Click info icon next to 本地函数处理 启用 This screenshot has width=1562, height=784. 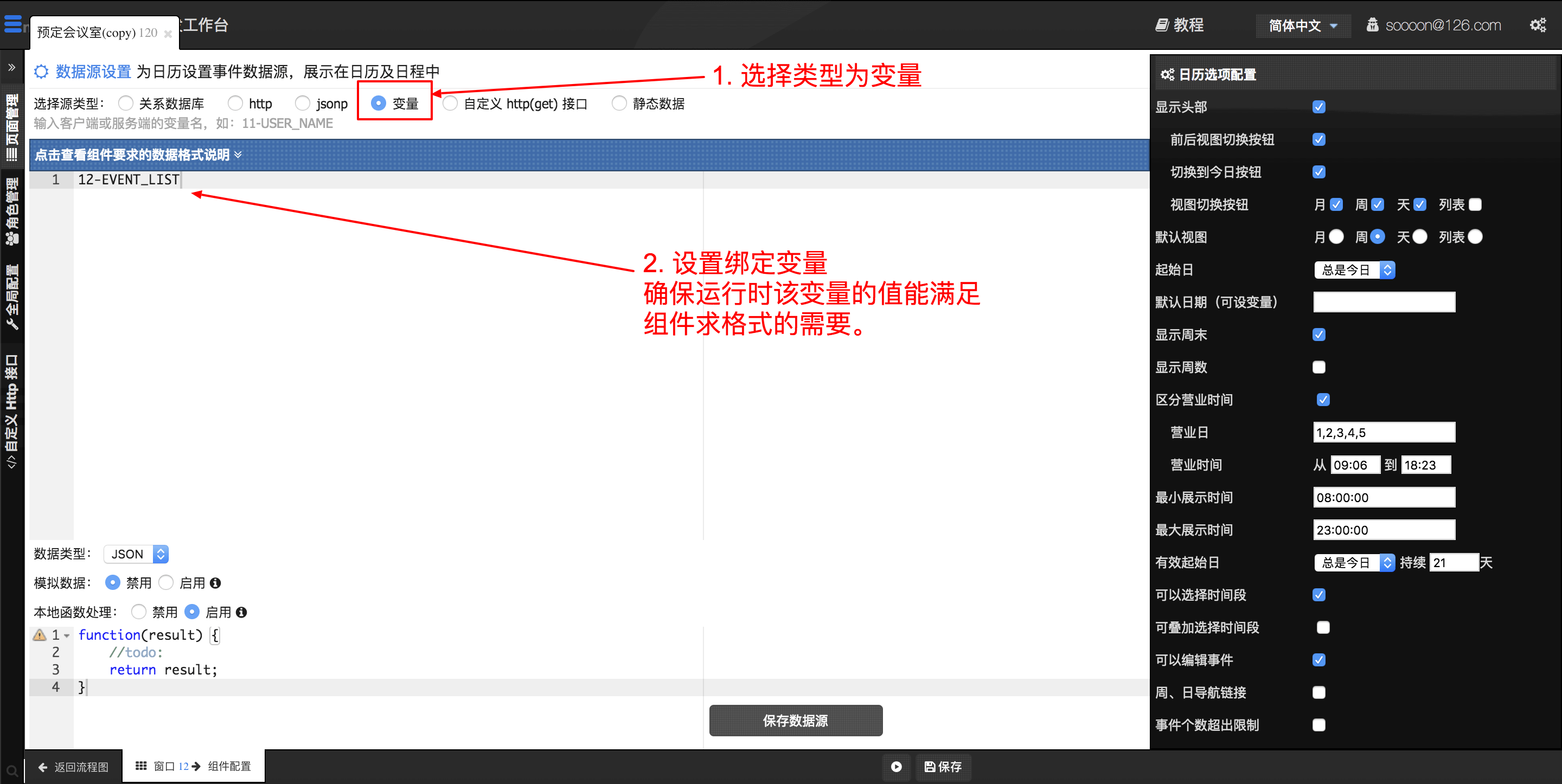(x=241, y=613)
